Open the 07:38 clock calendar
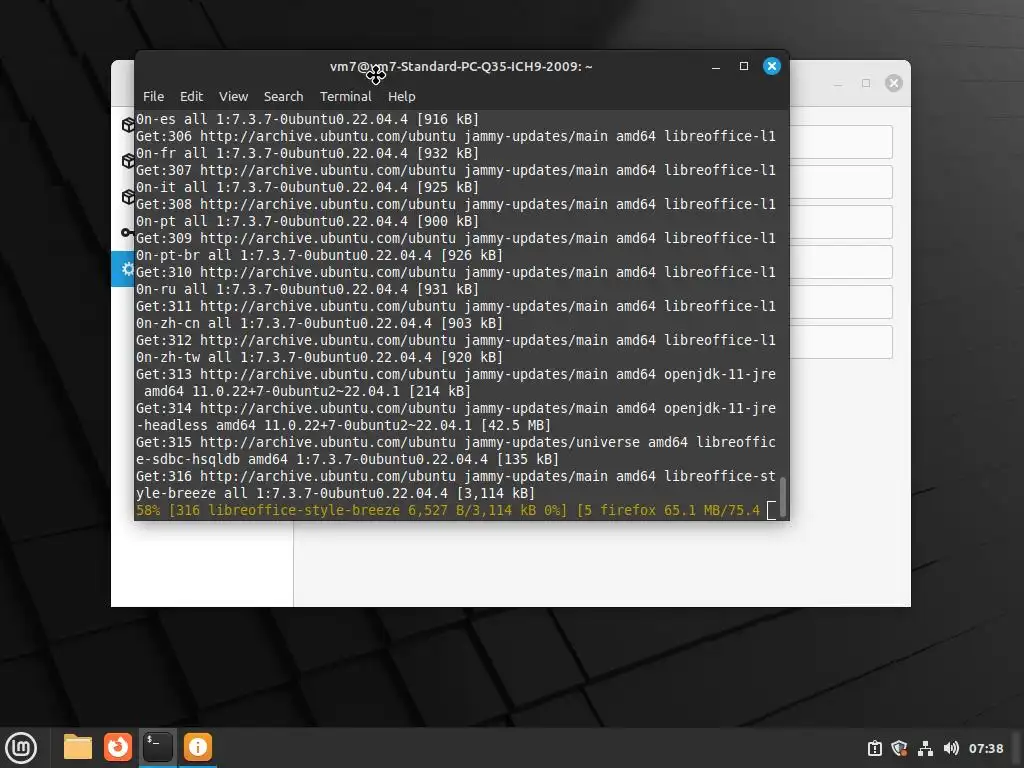Viewport: 1024px width, 768px height. point(985,748)
